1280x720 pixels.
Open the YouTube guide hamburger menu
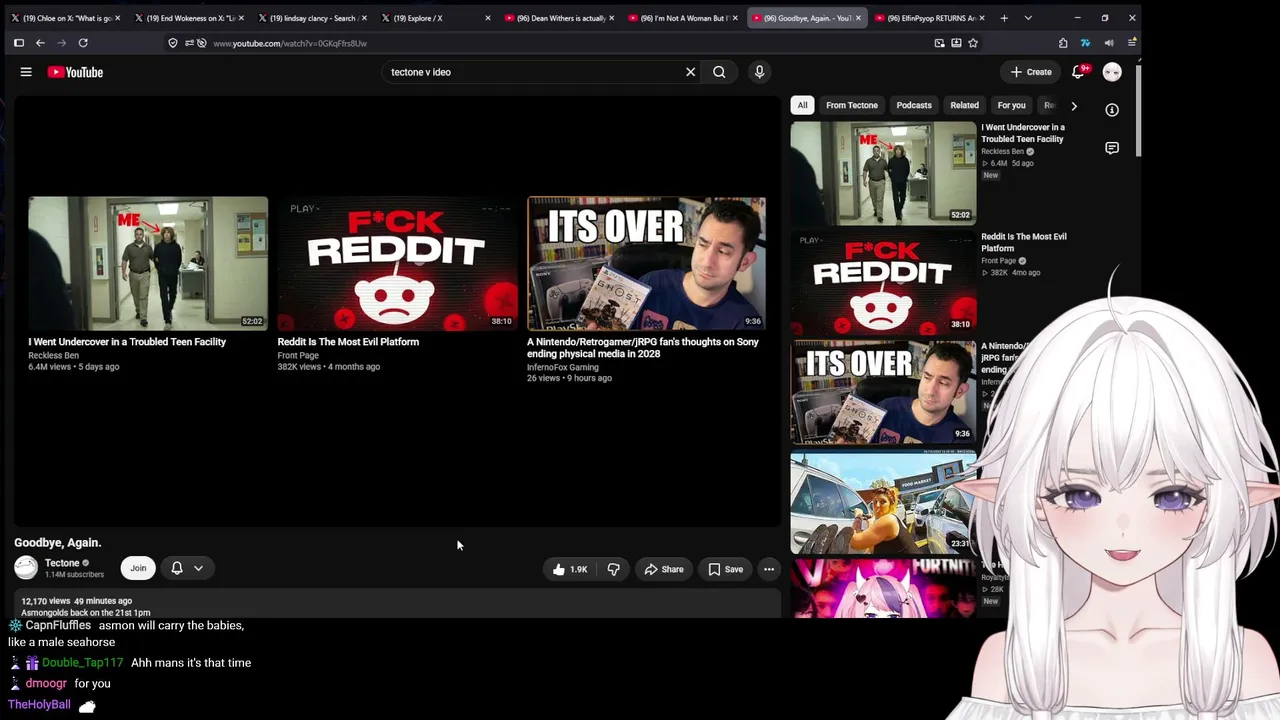(26, 72)
